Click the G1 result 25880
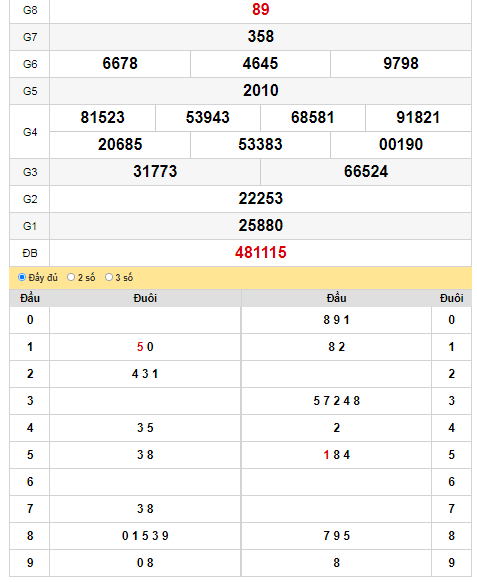Image resolution: width=477 pixels, height=582 pixels. [x=261, y=226]
